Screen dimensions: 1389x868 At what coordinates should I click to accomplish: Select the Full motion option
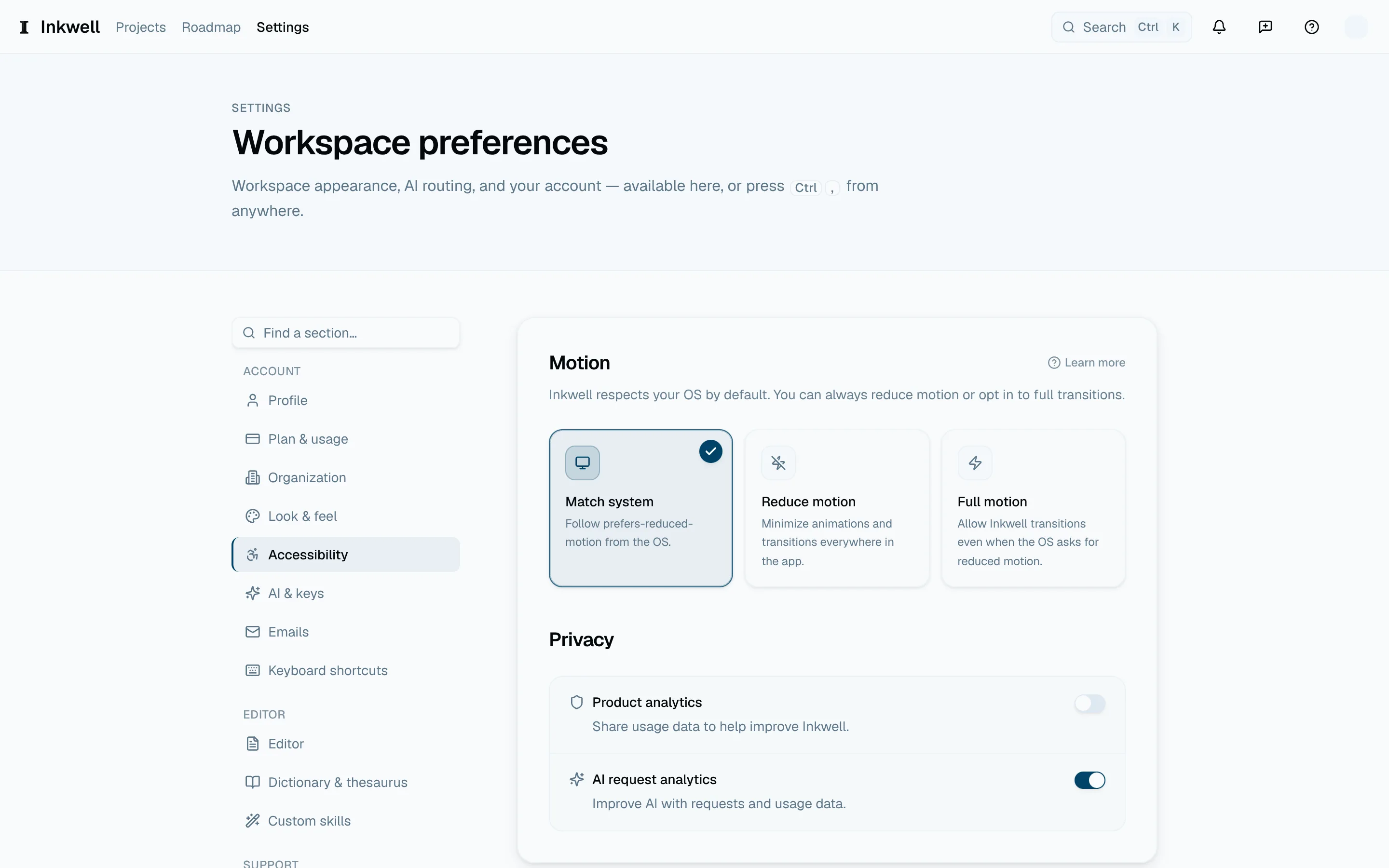point(1033,508)
